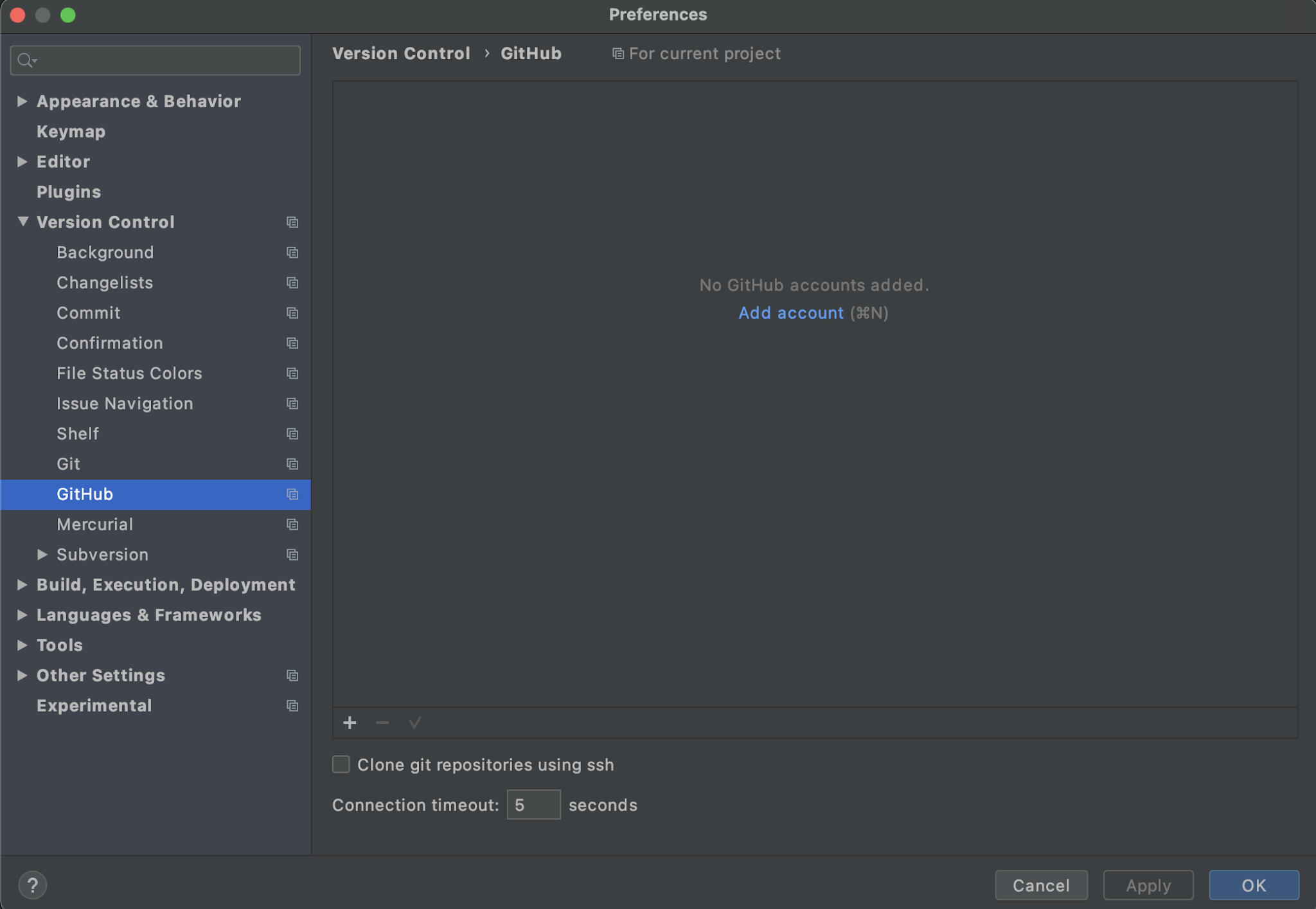Open help via the question mark icon
Screen dimensions: 1316x909
(33, 885)
